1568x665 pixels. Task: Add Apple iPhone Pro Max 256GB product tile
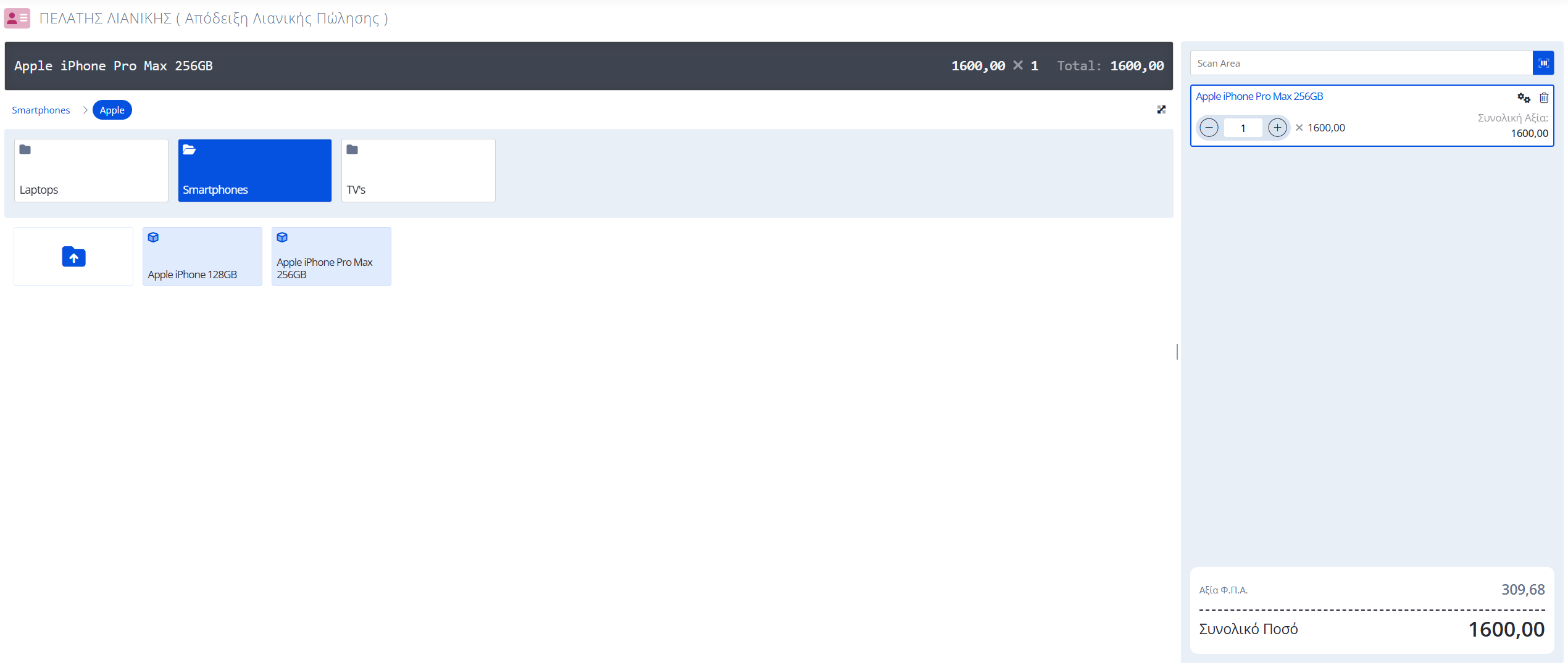[x=332, y=256]
